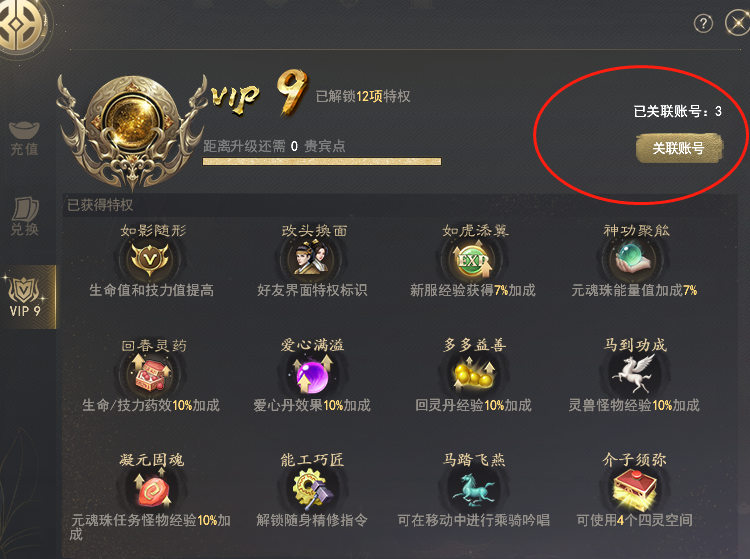Click the 多多益善 gold coins icon
750x559 pixels.
pyautogui.click(x=474, y=374)
